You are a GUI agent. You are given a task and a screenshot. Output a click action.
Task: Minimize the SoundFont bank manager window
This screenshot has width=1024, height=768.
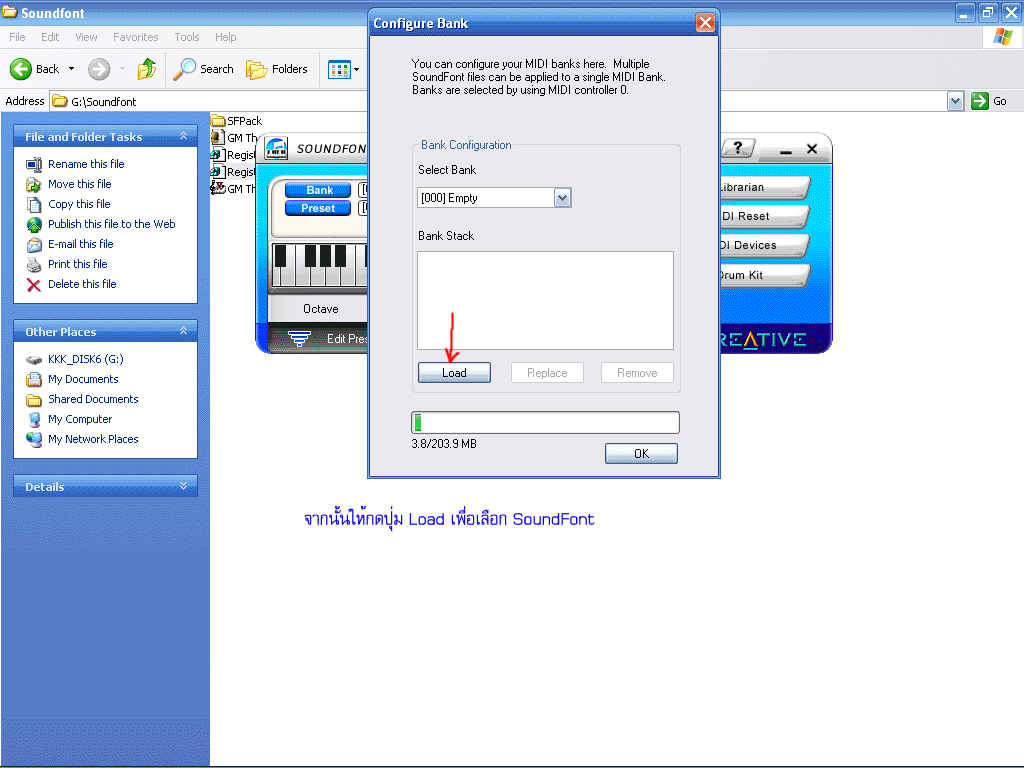[x=786, y=150]
